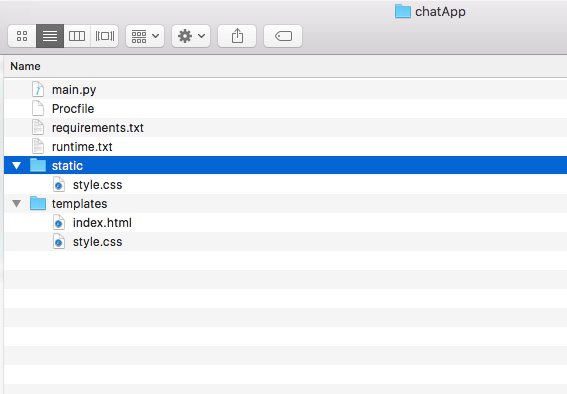Select the Procfile row name
Screen dimensions: 567x394
(73, 108)
